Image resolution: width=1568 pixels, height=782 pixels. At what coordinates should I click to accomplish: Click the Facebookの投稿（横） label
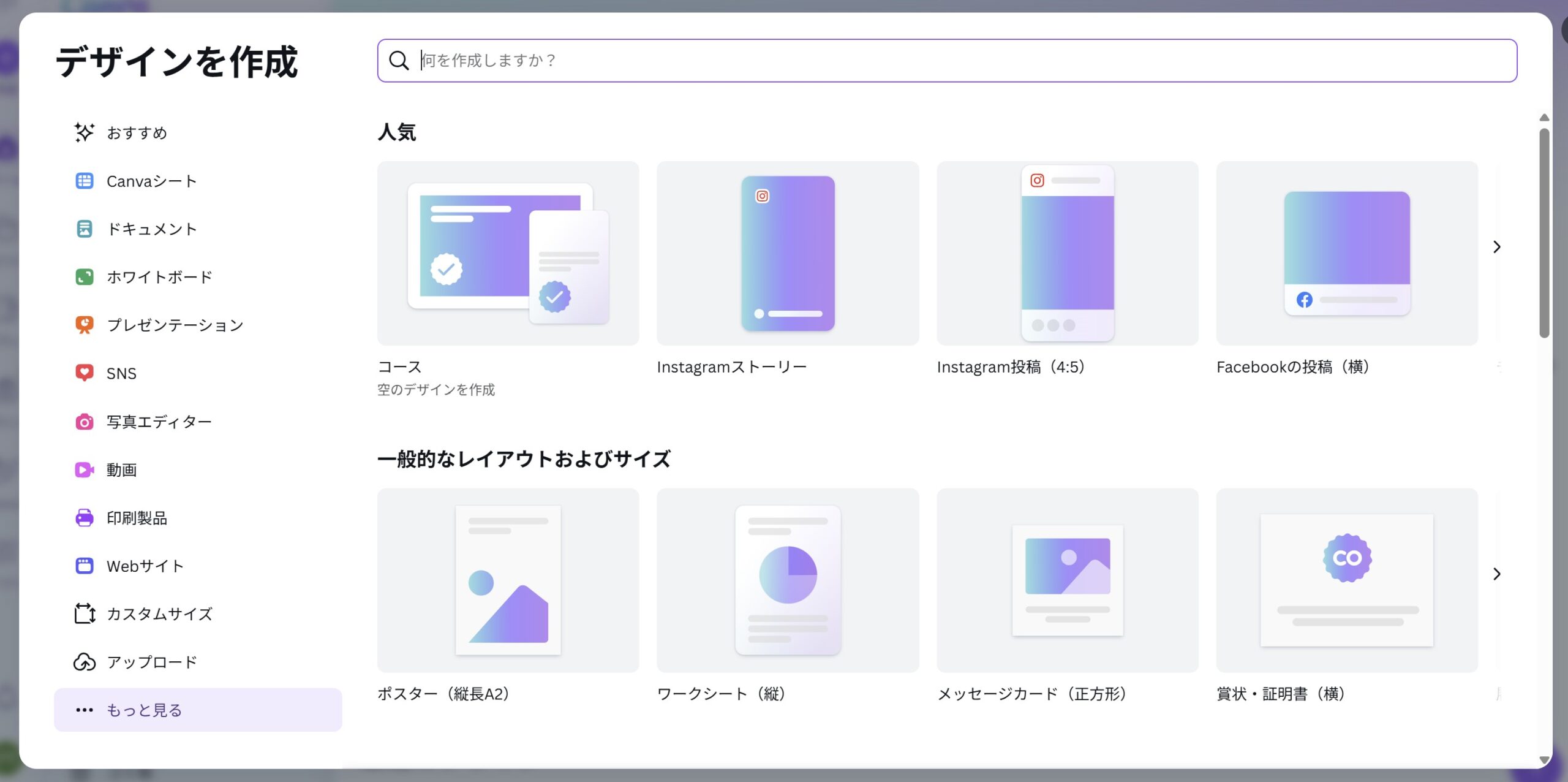1292,367
